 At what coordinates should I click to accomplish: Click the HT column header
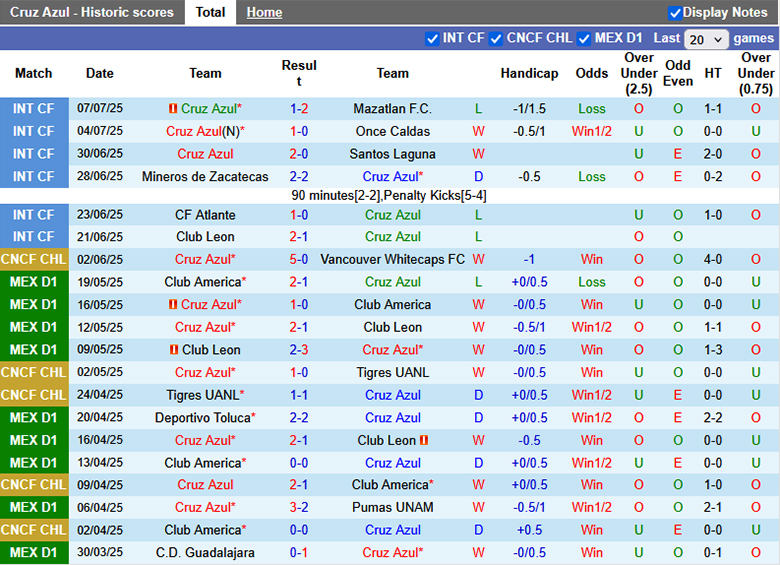712,73
